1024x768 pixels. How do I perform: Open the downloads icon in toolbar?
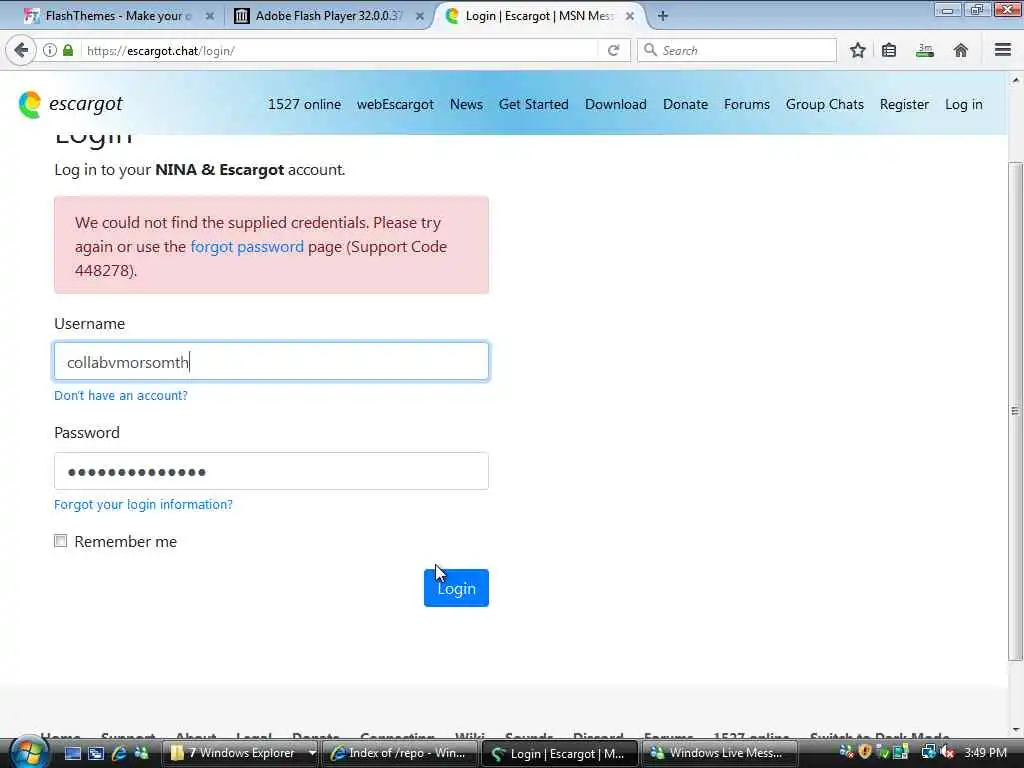[x=925, y=50]
